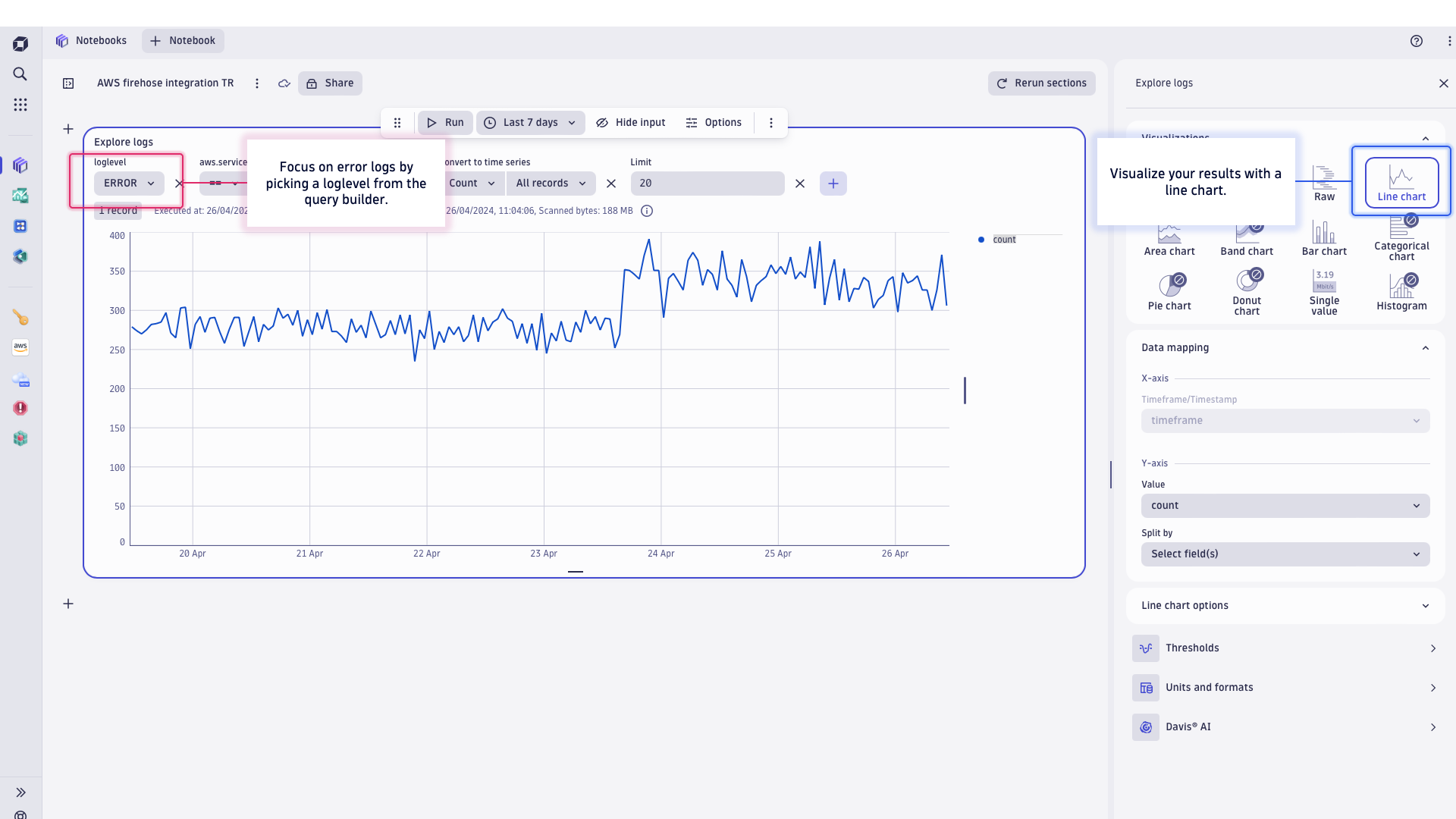Open the app launcher grid
This screenshot has height=819, width=1456.
pyautogui.click(x=20, y=104)
